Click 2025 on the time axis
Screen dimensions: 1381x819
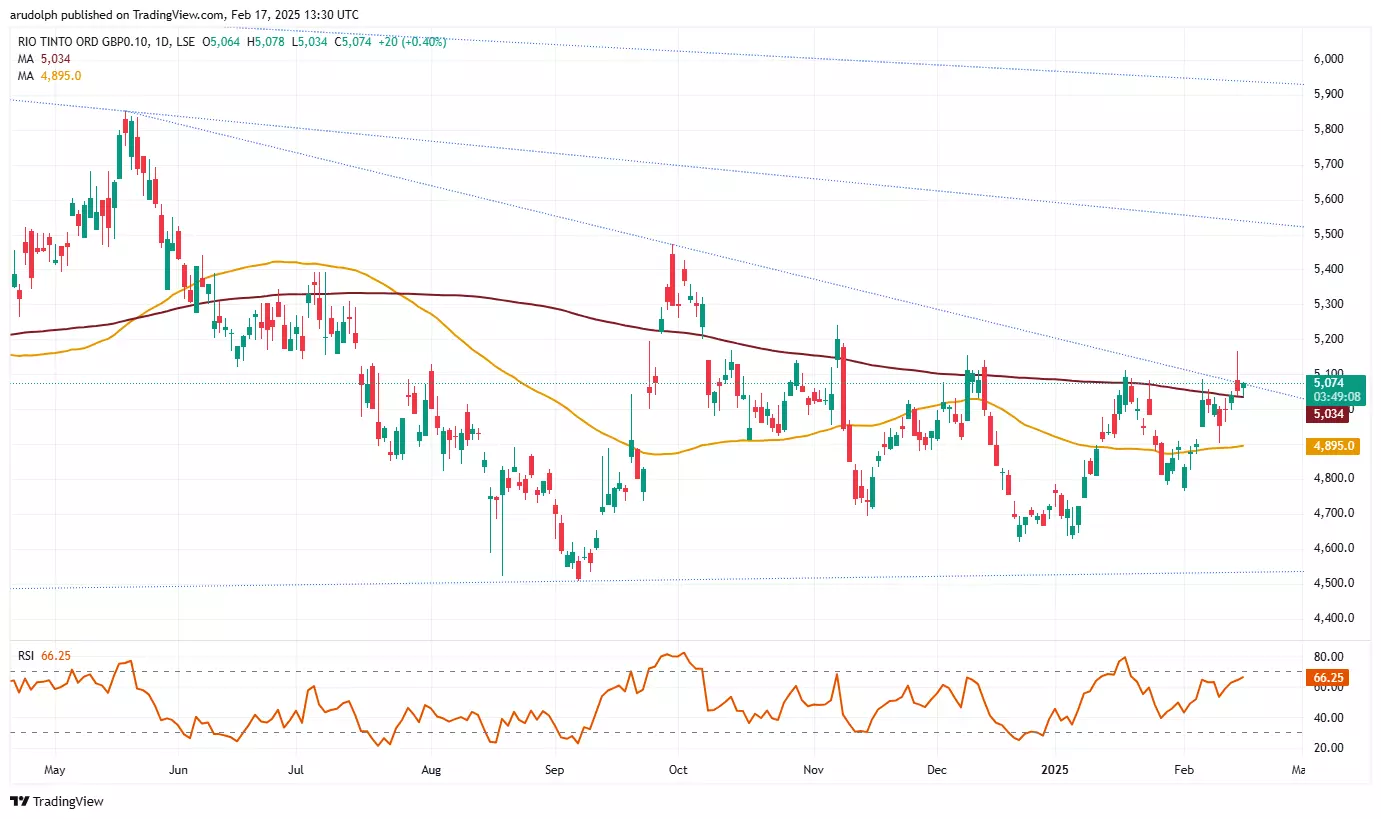tap(1056, 770)
